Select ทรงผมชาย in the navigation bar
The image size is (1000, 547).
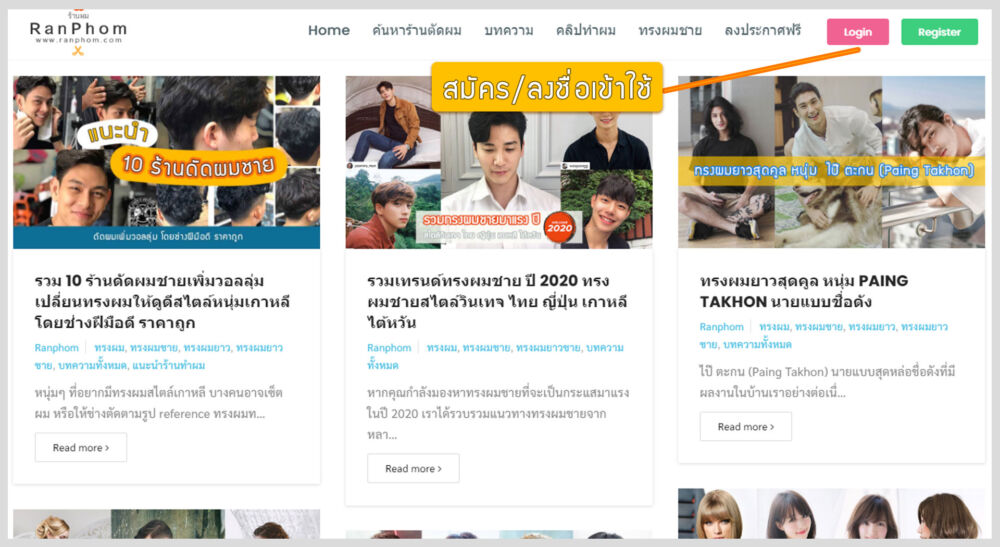pos(669,31)
